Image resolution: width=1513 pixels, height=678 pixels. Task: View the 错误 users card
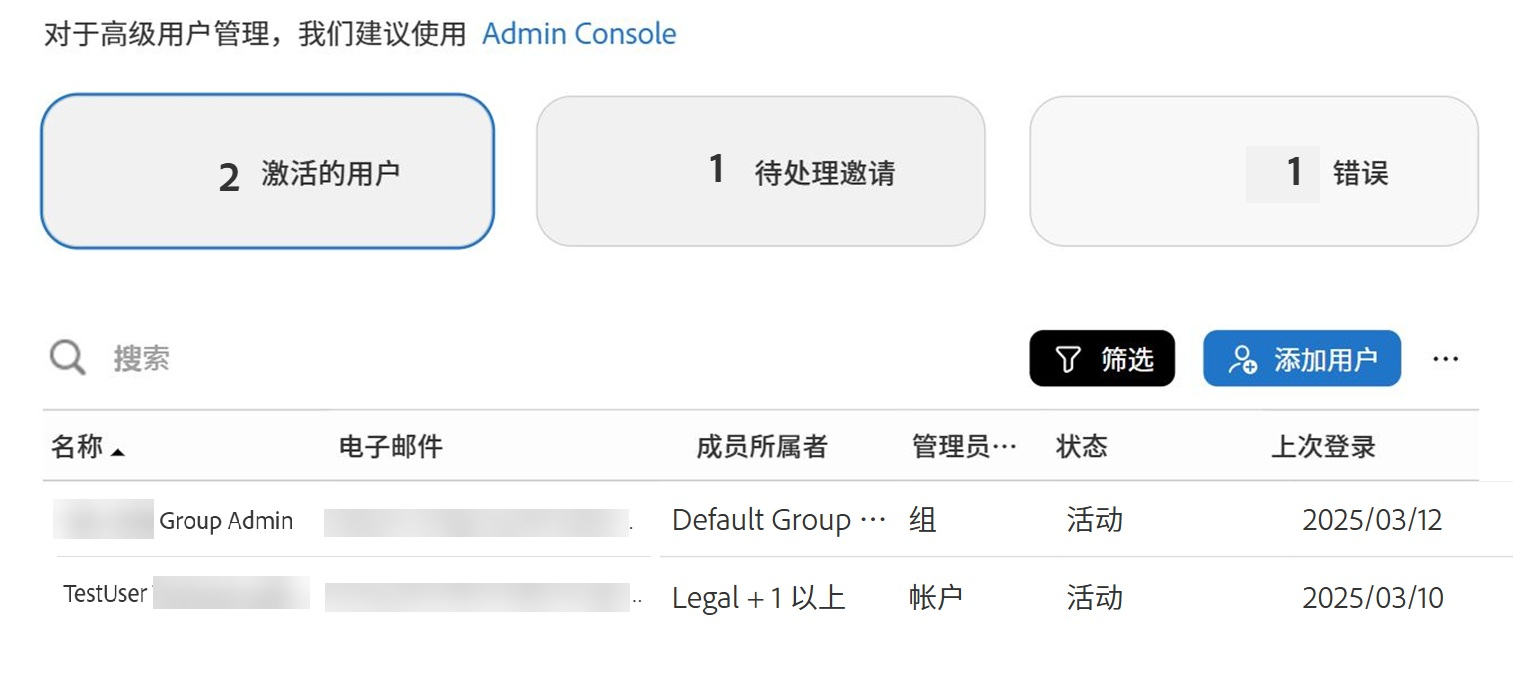pos(1253,171)
